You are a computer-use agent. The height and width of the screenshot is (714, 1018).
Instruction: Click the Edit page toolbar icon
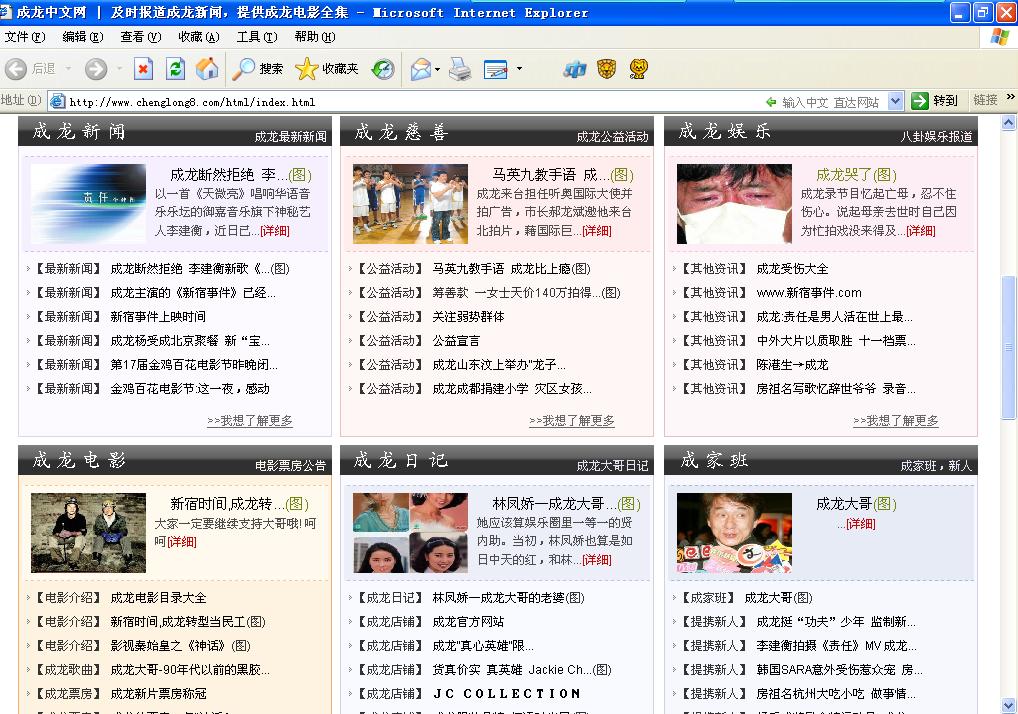point(496,69)
